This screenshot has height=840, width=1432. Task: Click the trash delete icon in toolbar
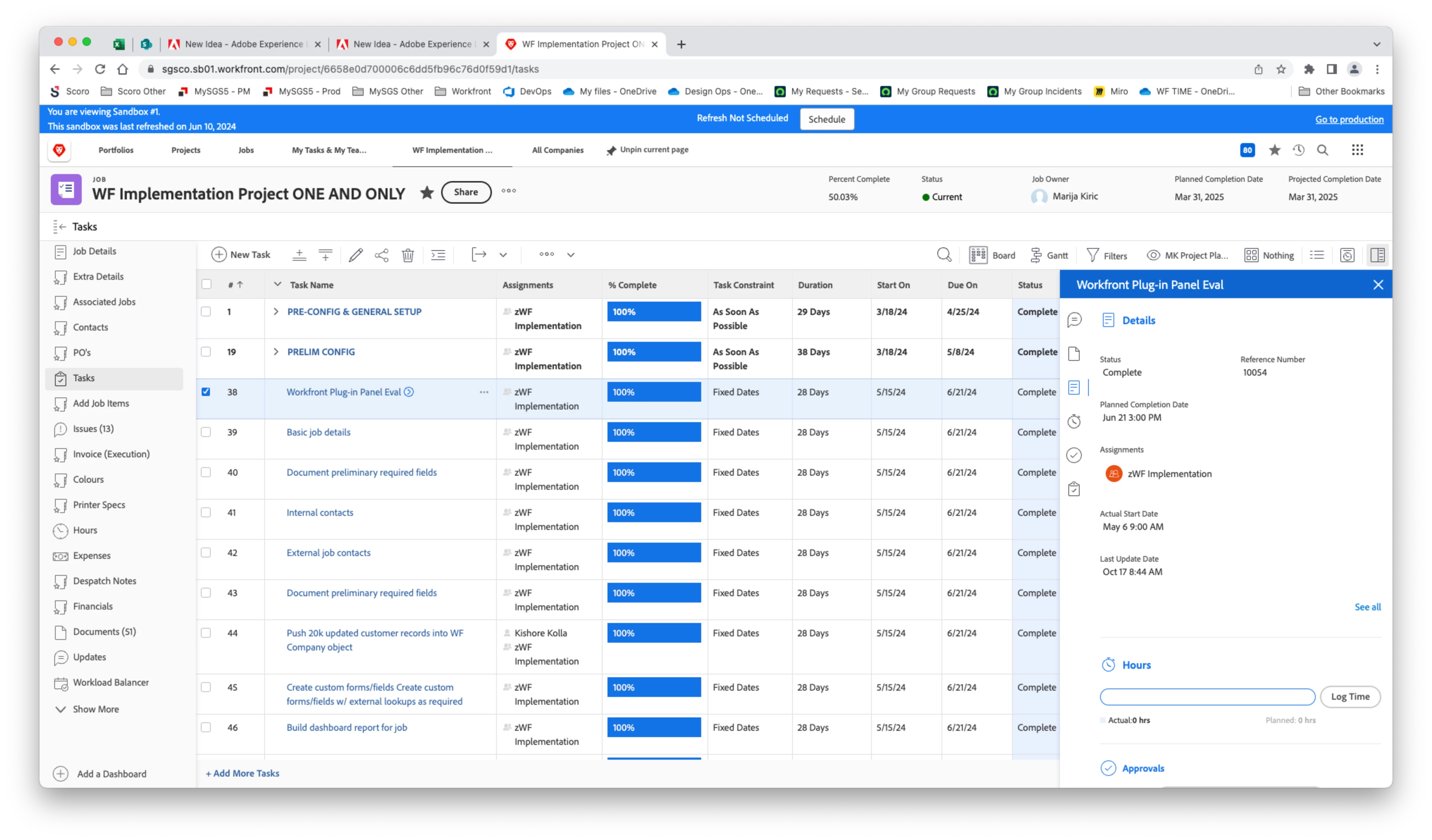pyautogui.click(x=407, y=255)
